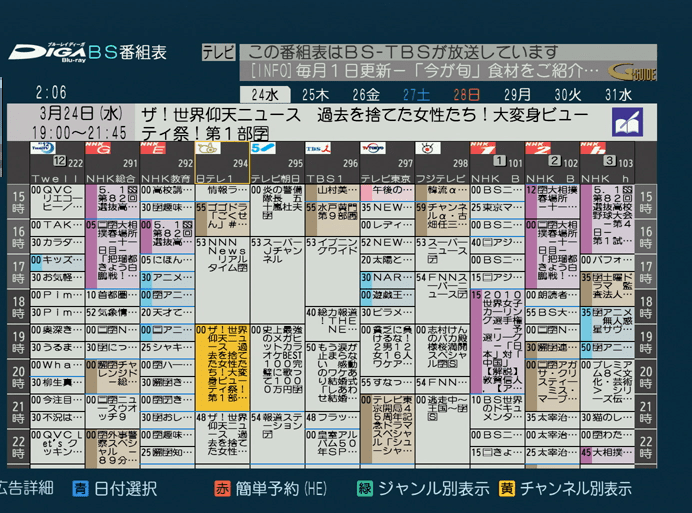Select 55 水戸黄門 第9部 program
692x513 pixels.
click(x=332, y=219)
